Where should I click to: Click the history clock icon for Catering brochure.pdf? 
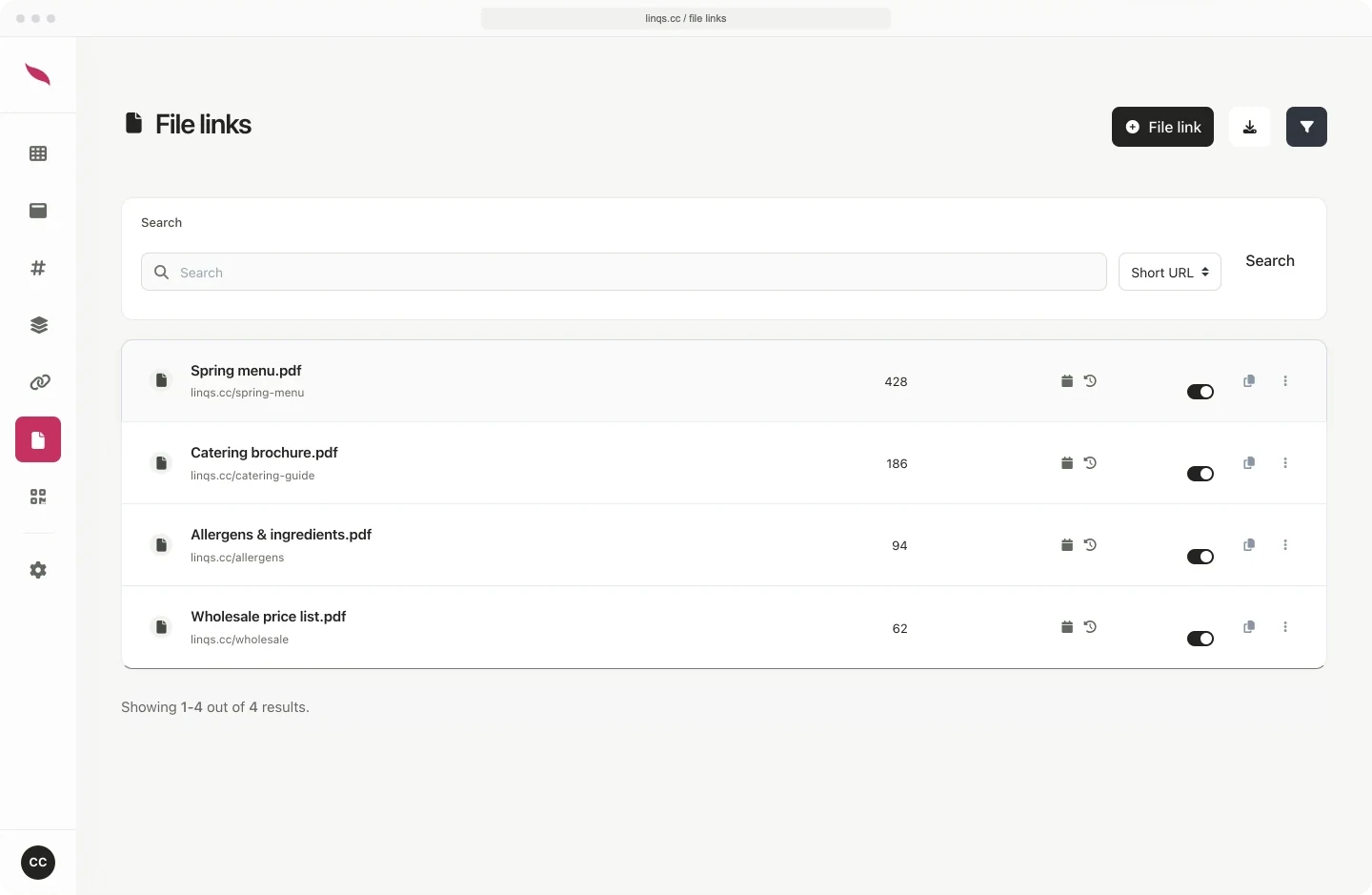pyautogui.click(x=1090, y=463)
